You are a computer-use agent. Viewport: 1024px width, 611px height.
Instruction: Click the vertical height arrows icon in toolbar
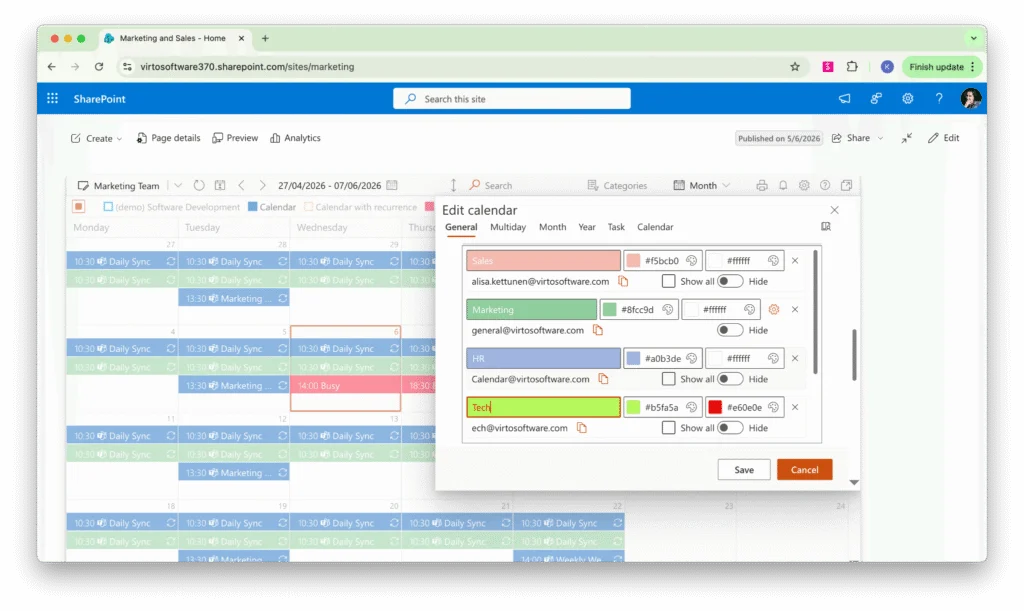[453, 185]
